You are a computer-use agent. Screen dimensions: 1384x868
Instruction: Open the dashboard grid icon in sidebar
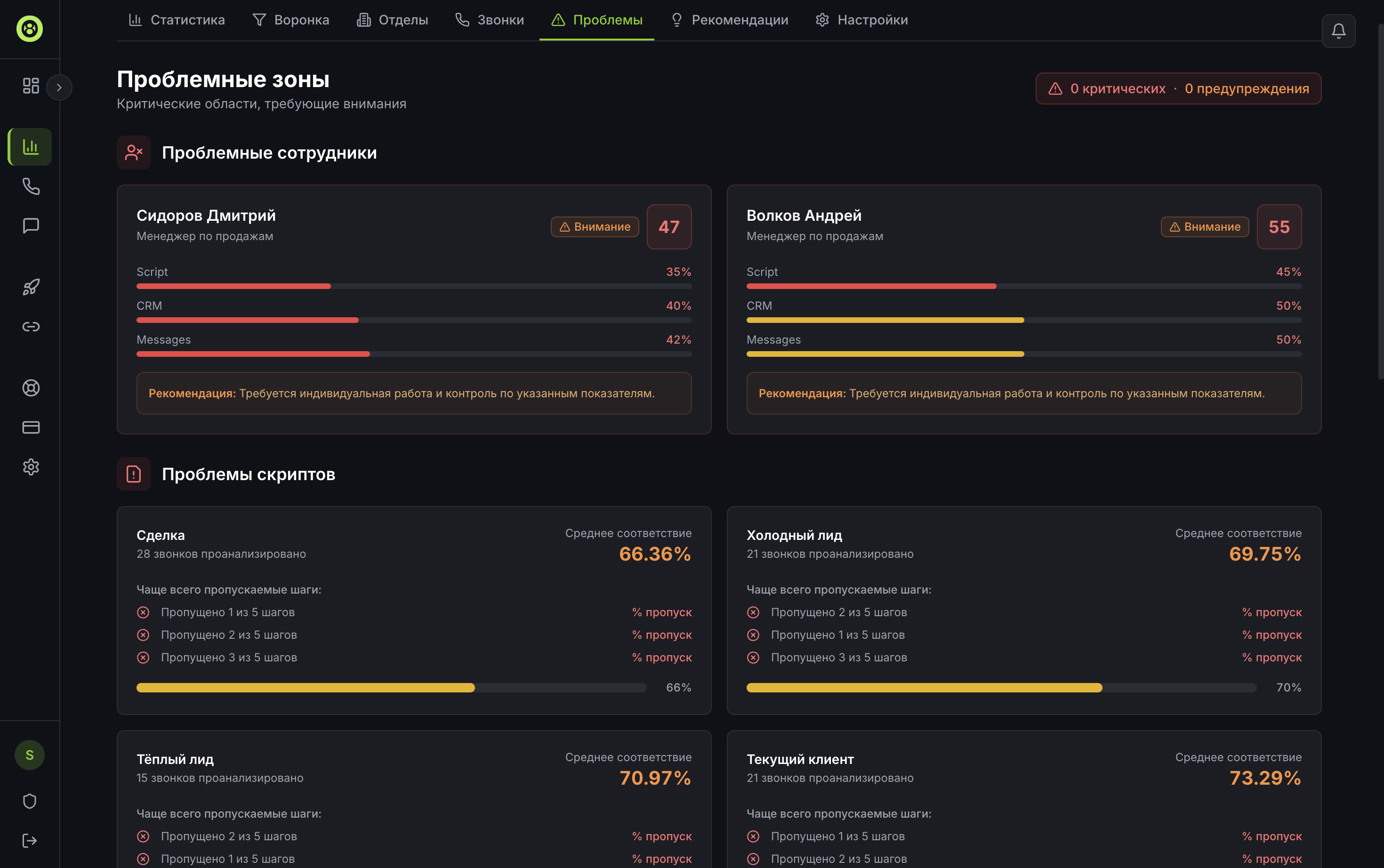click(31, 86)
